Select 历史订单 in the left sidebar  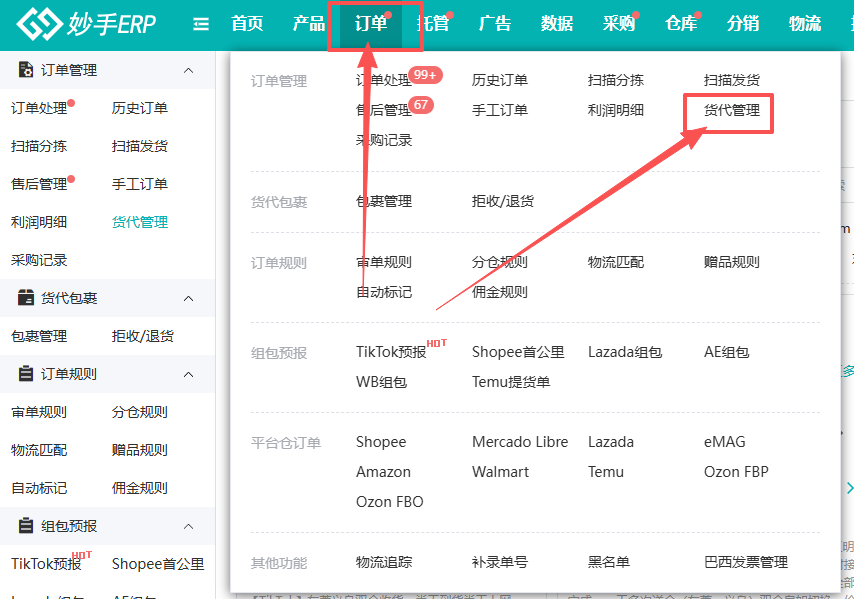pos(140,108)
